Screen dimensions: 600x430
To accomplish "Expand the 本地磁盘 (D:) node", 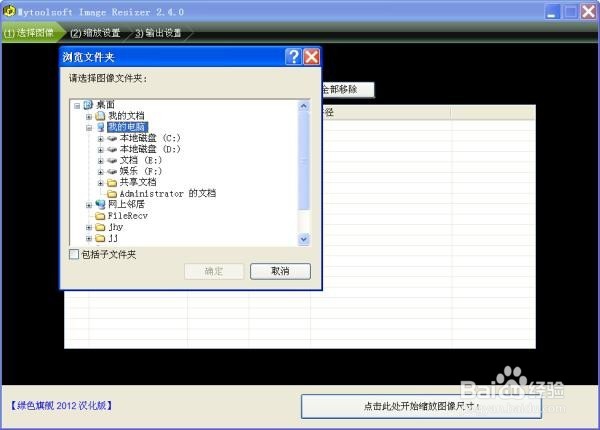I will pos(101,150).
